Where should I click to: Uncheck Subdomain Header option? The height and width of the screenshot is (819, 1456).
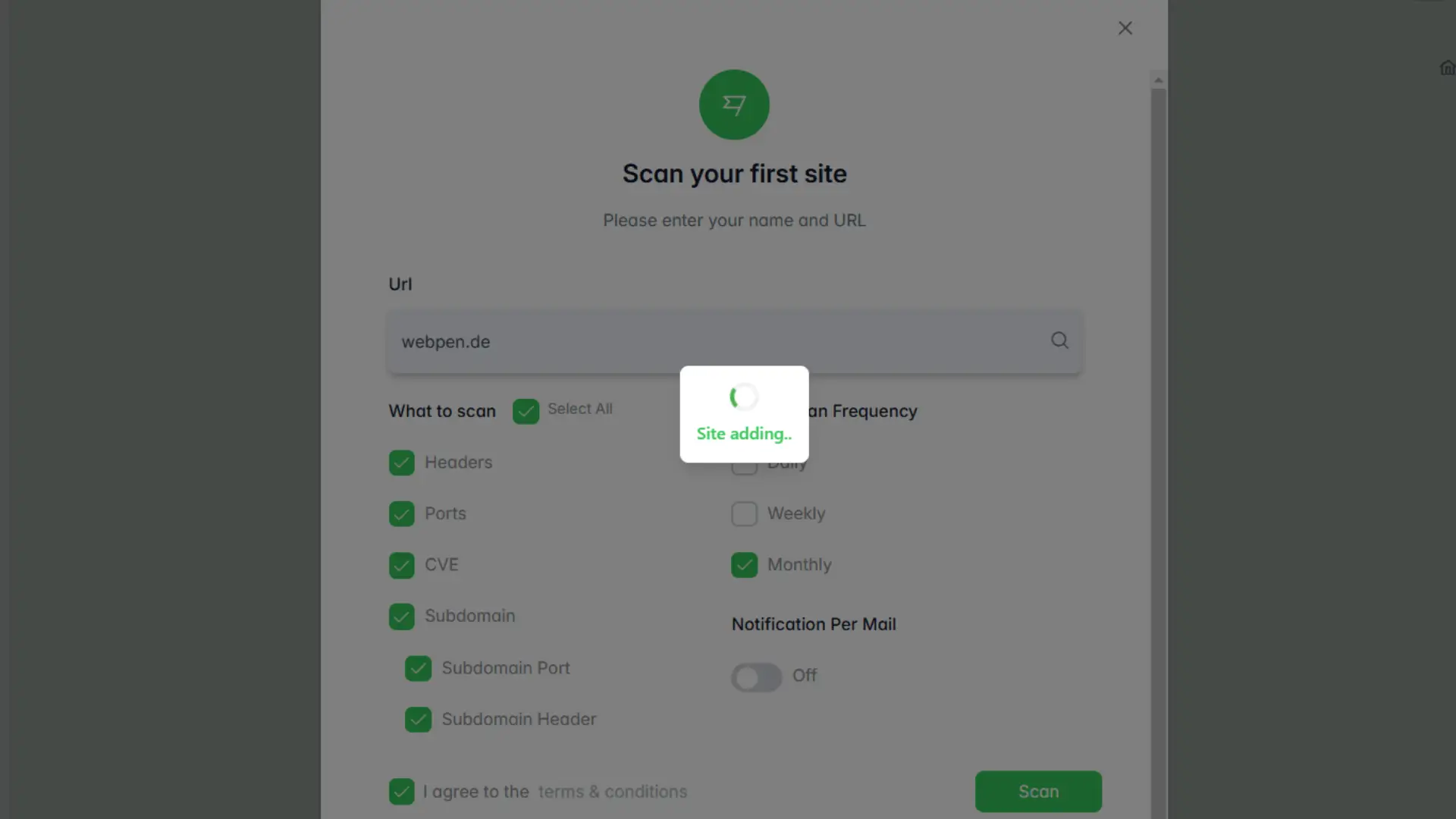click(418, 720)
